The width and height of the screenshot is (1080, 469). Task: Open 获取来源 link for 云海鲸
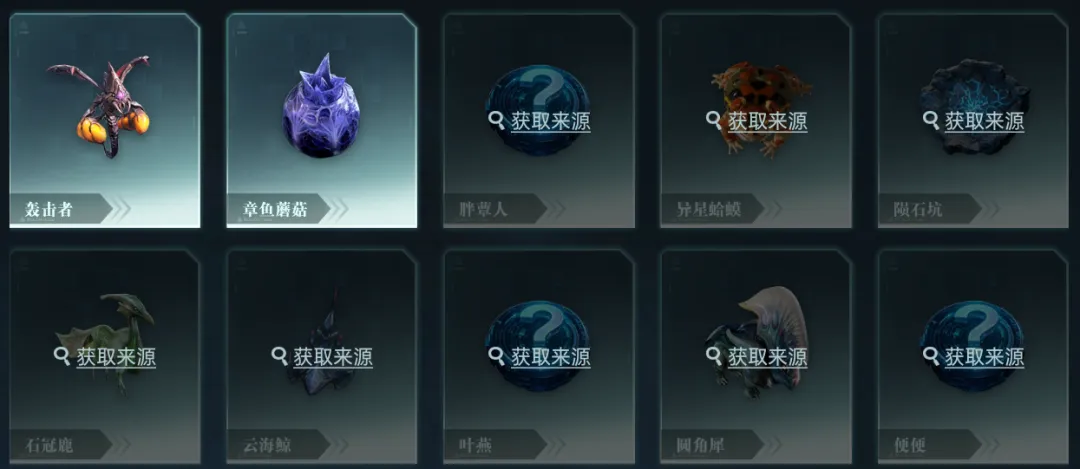(x=333, y=357)
